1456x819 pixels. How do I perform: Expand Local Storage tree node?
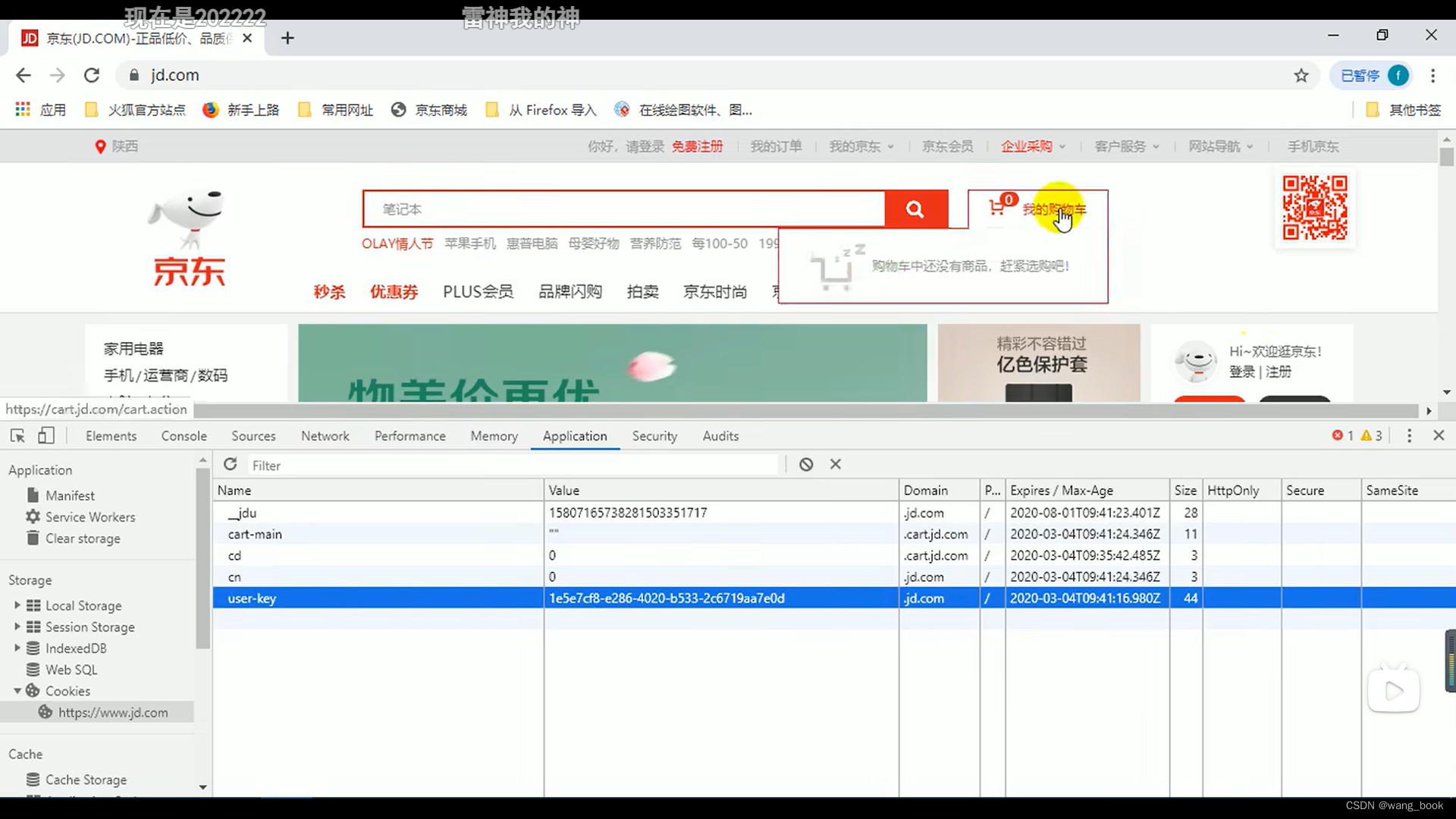tap(17, 605)
